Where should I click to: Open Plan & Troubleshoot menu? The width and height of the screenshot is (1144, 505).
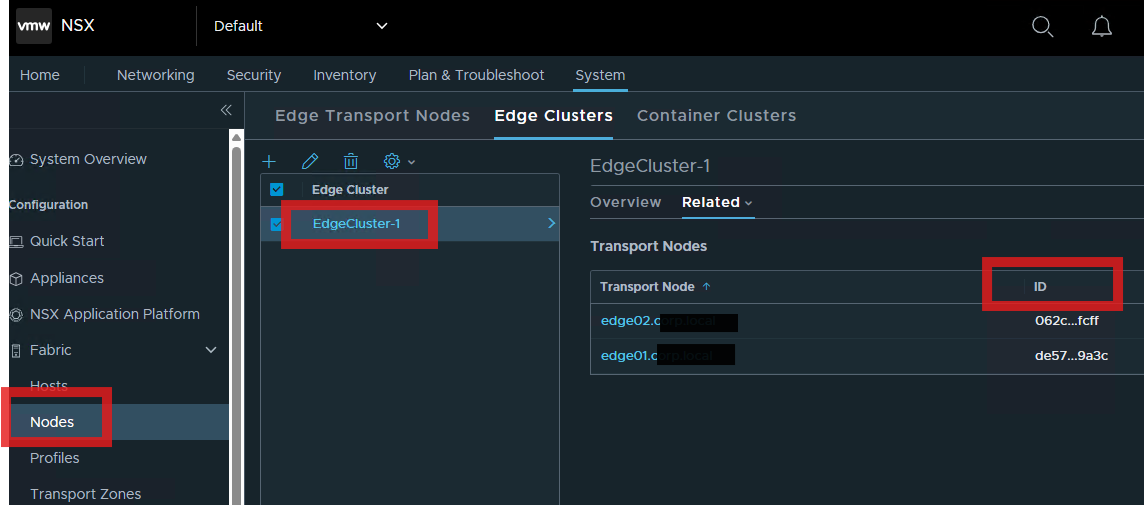pos(476,75)
